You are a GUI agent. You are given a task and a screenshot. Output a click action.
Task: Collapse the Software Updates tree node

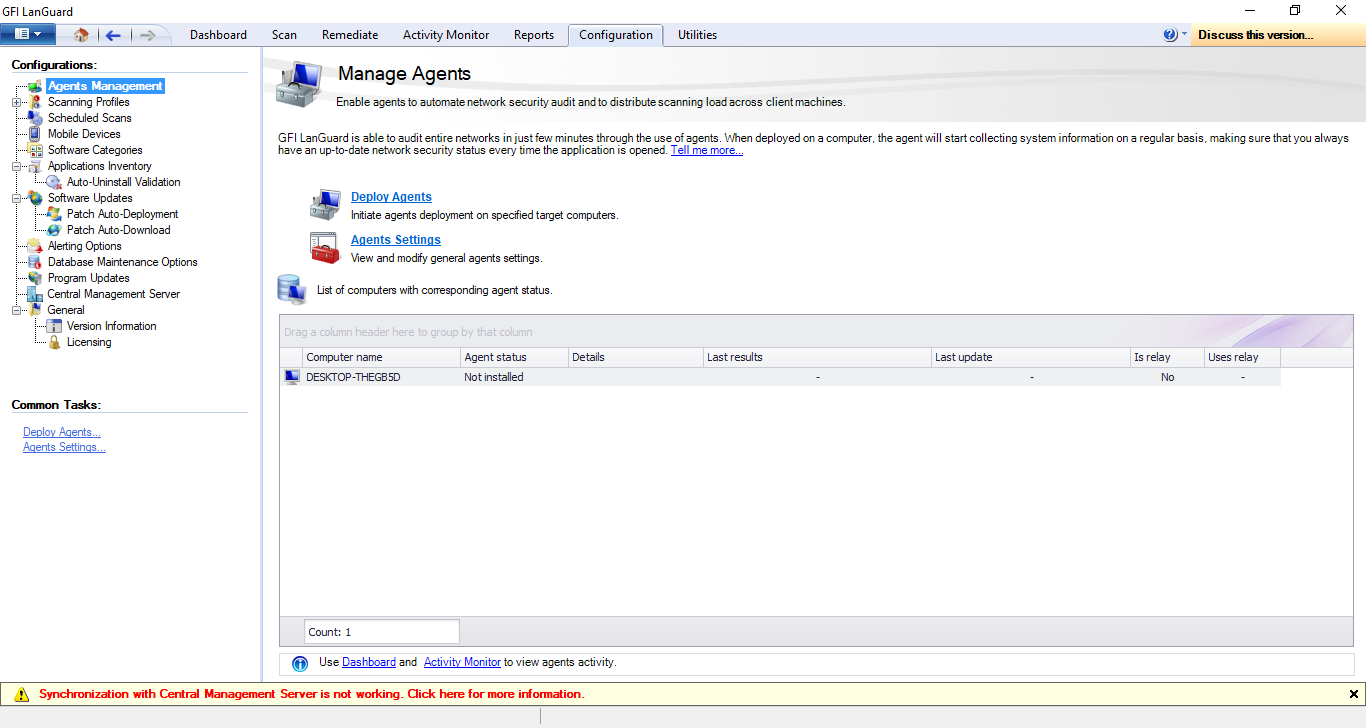click(x=16, y=198)
